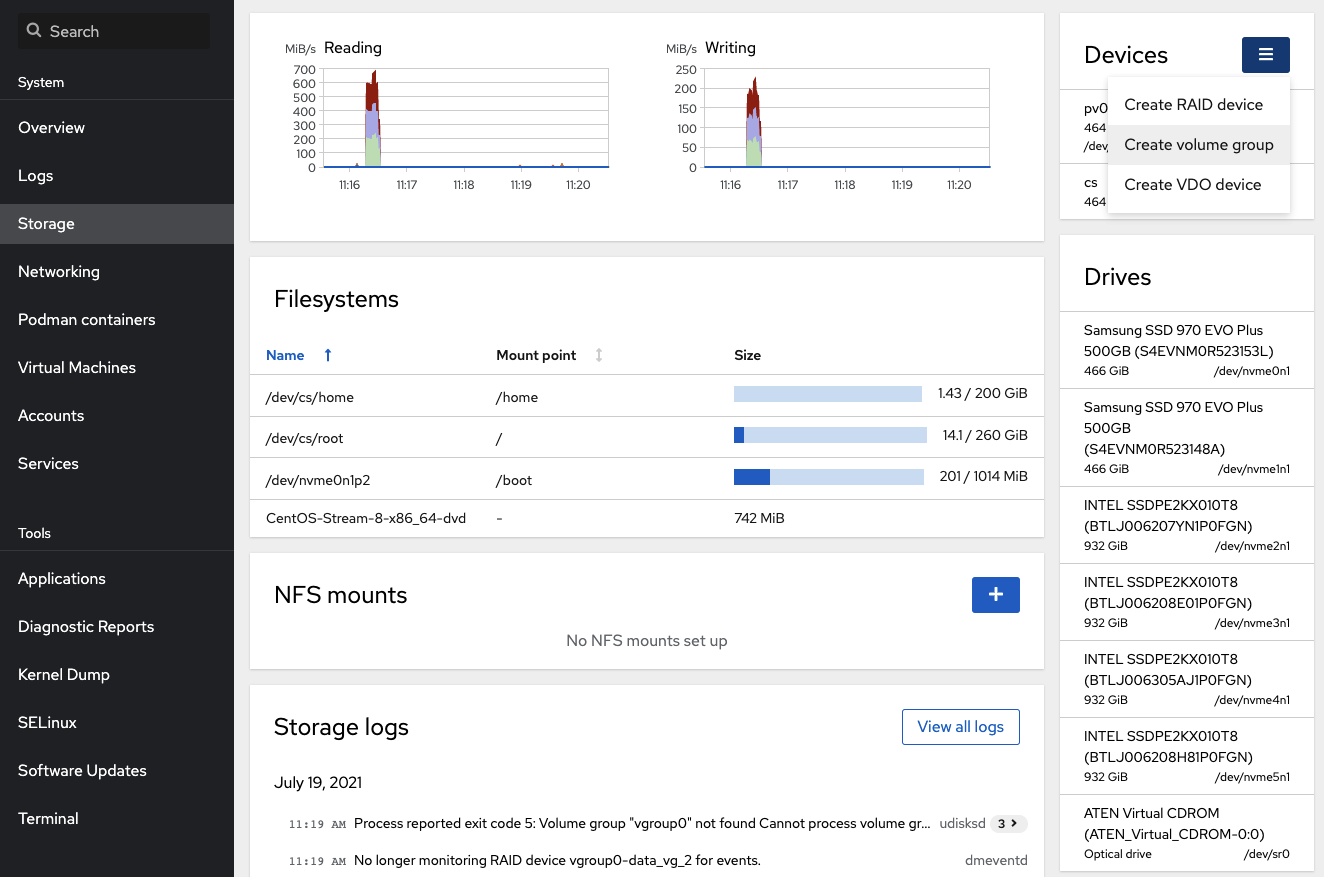Screen dimensions: 1324x877
Task: Sort by Mount point column arrows
Action: coord(599,355)
